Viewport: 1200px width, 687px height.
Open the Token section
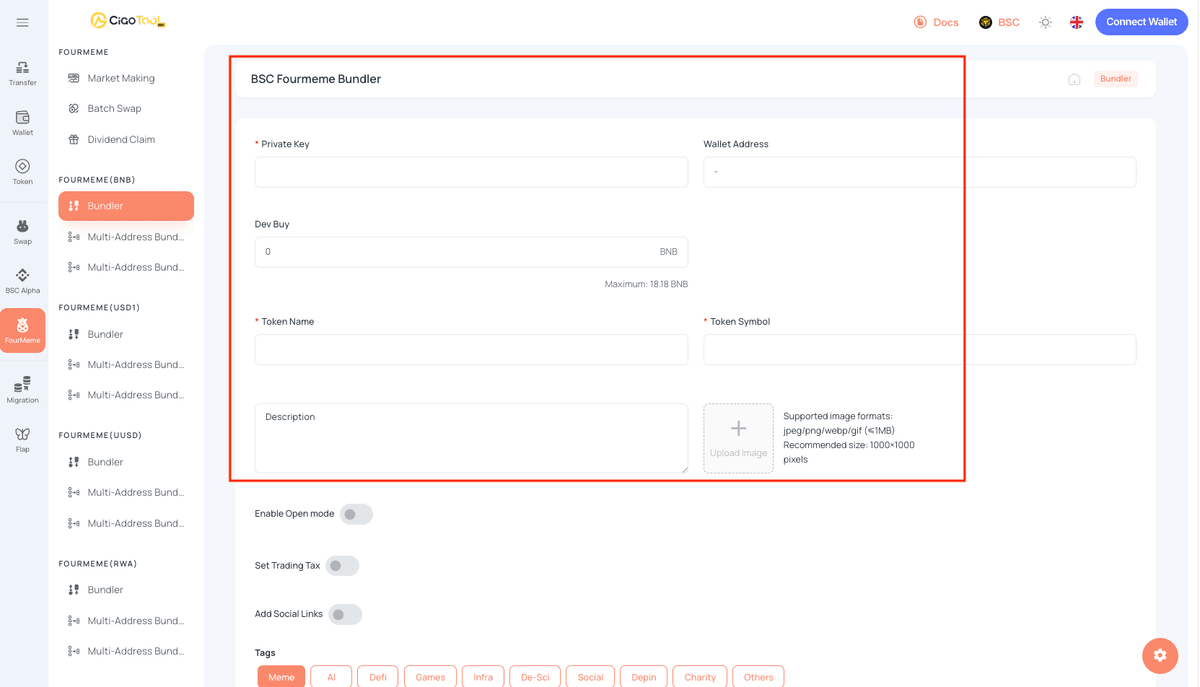tap(22, 172)
